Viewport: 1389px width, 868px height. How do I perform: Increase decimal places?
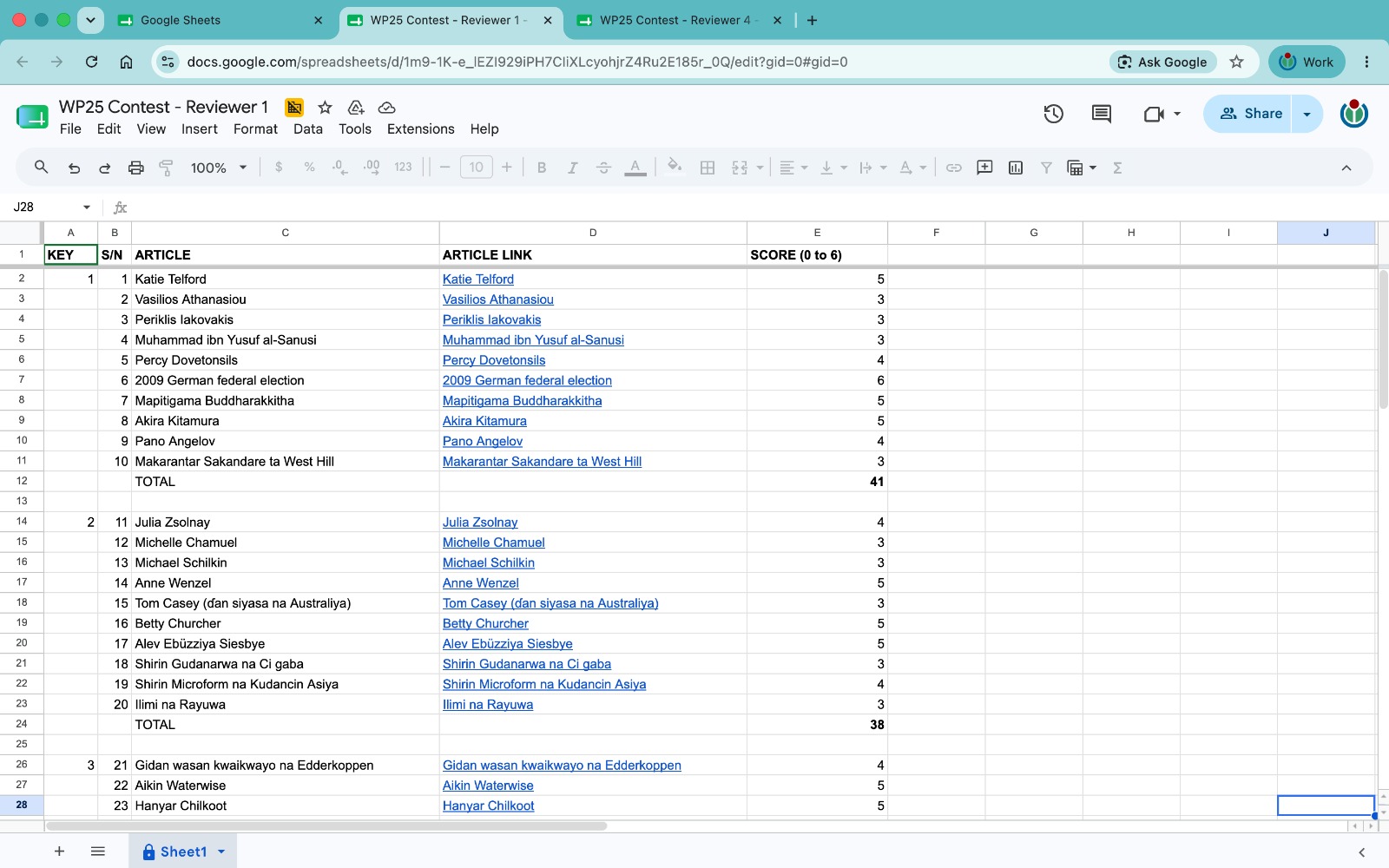372,168
